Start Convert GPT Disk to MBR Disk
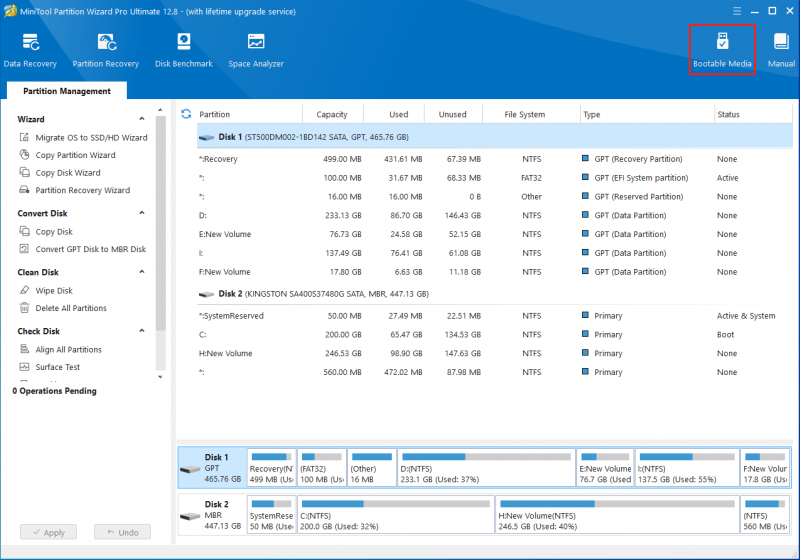Image resolution: width=800 pixels, height=560 pixels. point(91,249)
